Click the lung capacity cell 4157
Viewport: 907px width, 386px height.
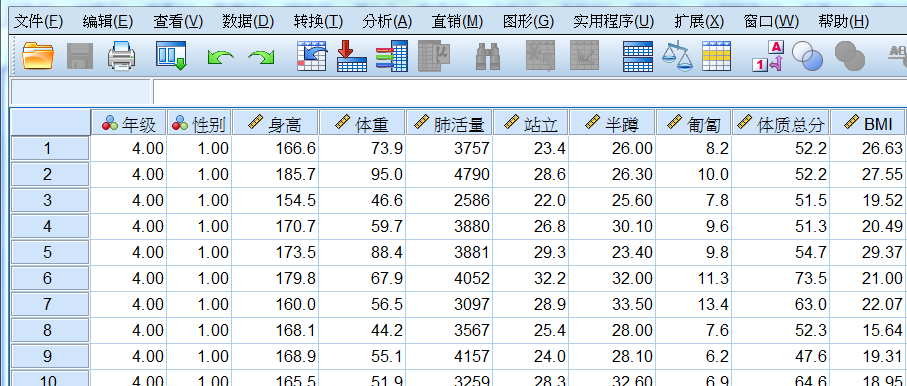click(449, 356)
